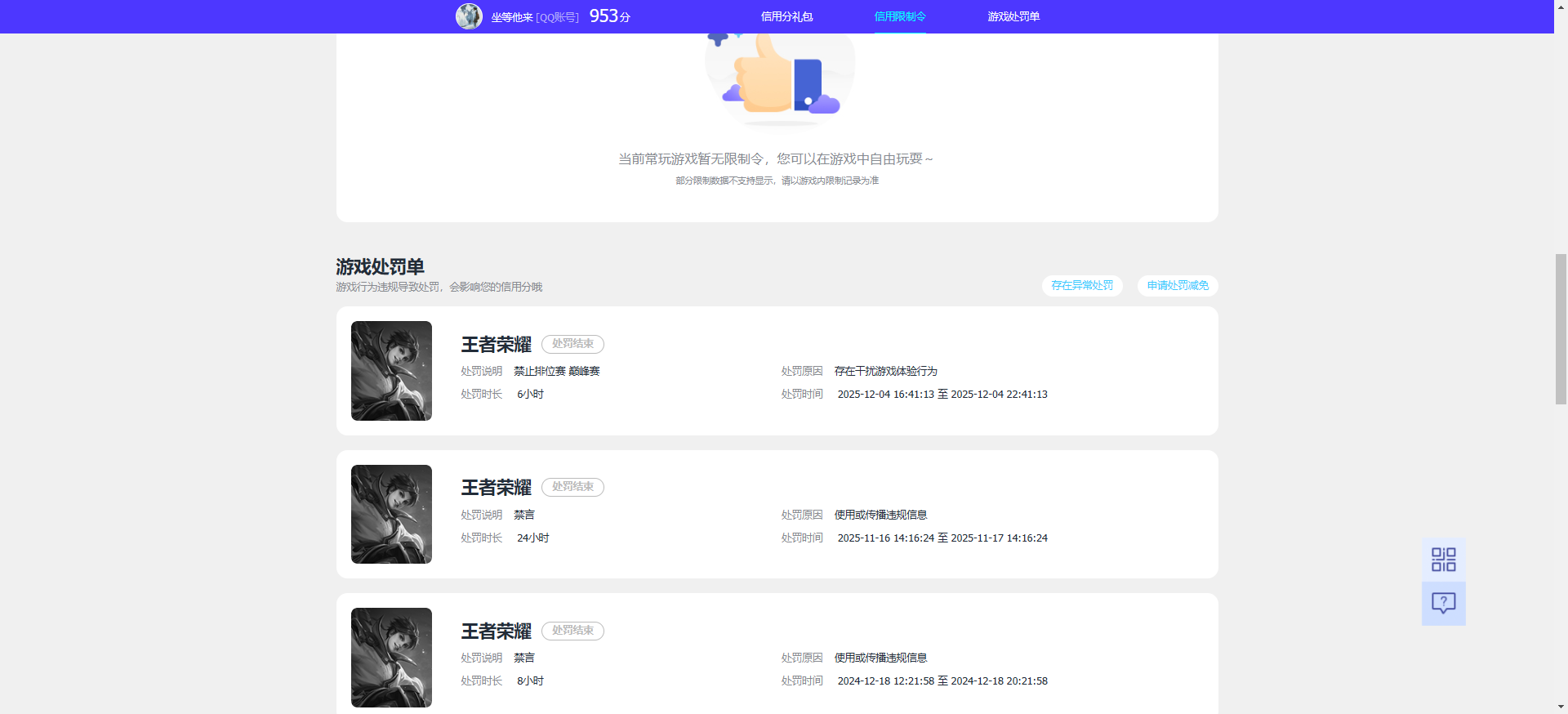1568x714 pixels.
Task: Click the 953分 credit score
Action: (x=609, y=16)
